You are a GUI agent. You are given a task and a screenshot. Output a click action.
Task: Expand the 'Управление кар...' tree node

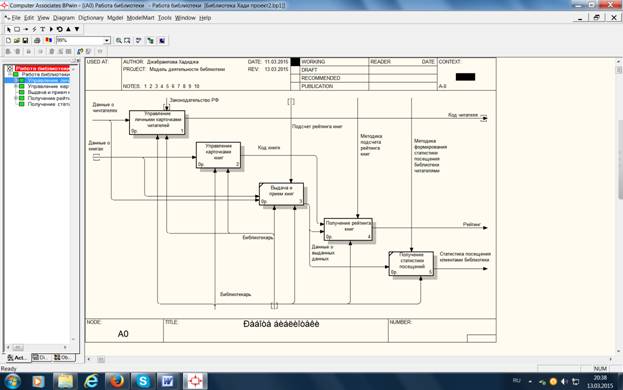(x=16, y=86)
